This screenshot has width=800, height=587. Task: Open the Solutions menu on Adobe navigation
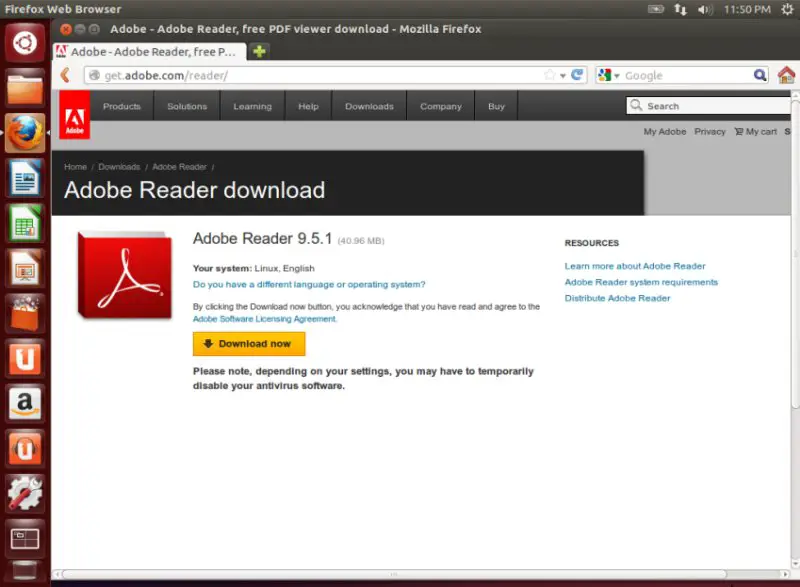[x=187, y=106]
